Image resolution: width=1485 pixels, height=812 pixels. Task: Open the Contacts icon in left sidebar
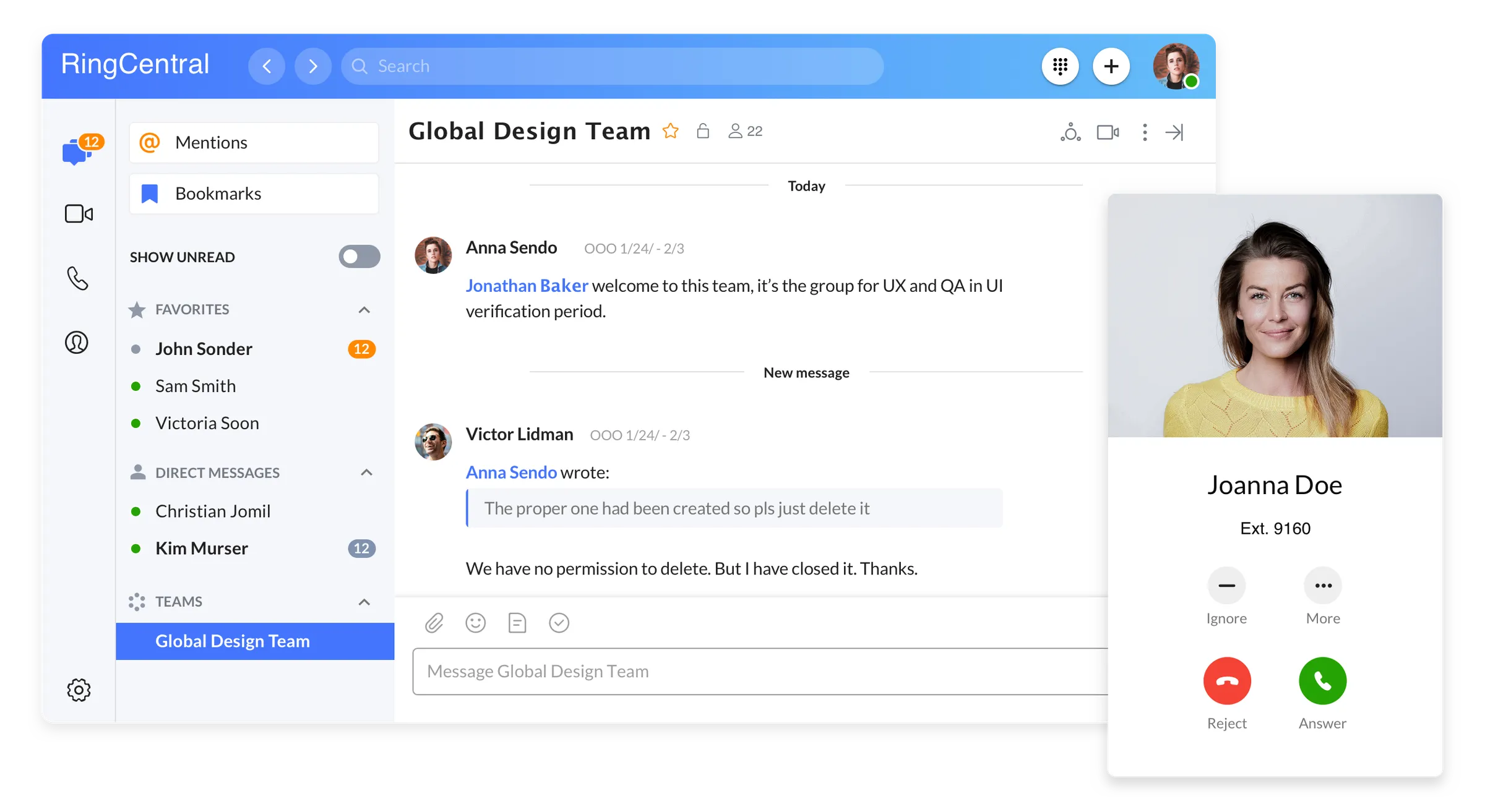[77, 342]
